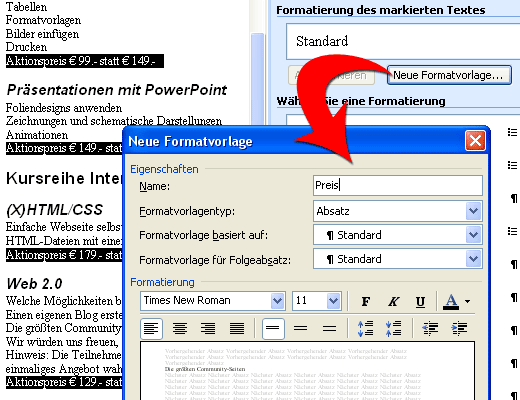Image resolution: width=520 pixels, height=400 pixels.
Task: Open font color dropdown arrow
Action: pos(467,301)
